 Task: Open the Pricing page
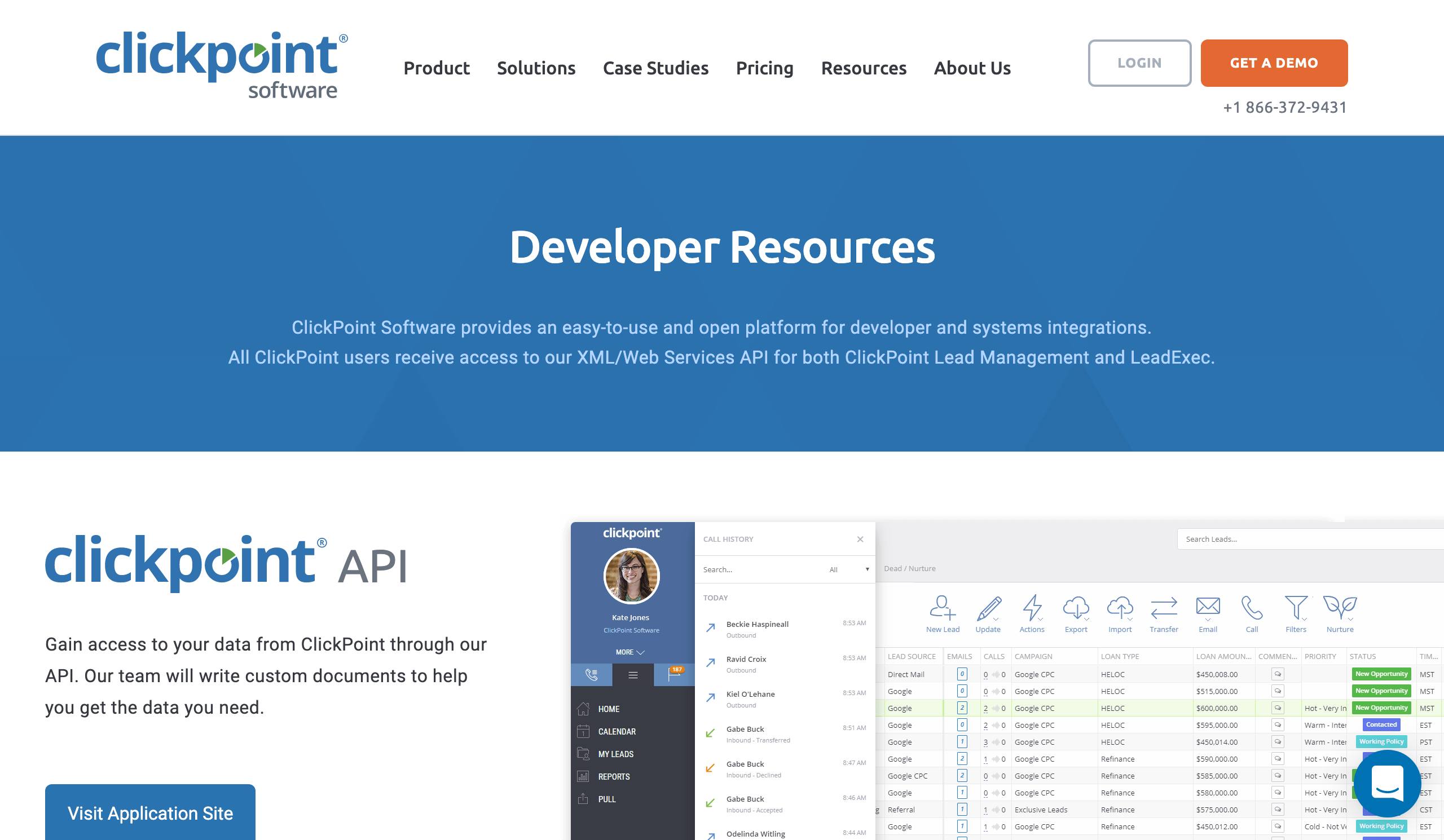[764, 68]
